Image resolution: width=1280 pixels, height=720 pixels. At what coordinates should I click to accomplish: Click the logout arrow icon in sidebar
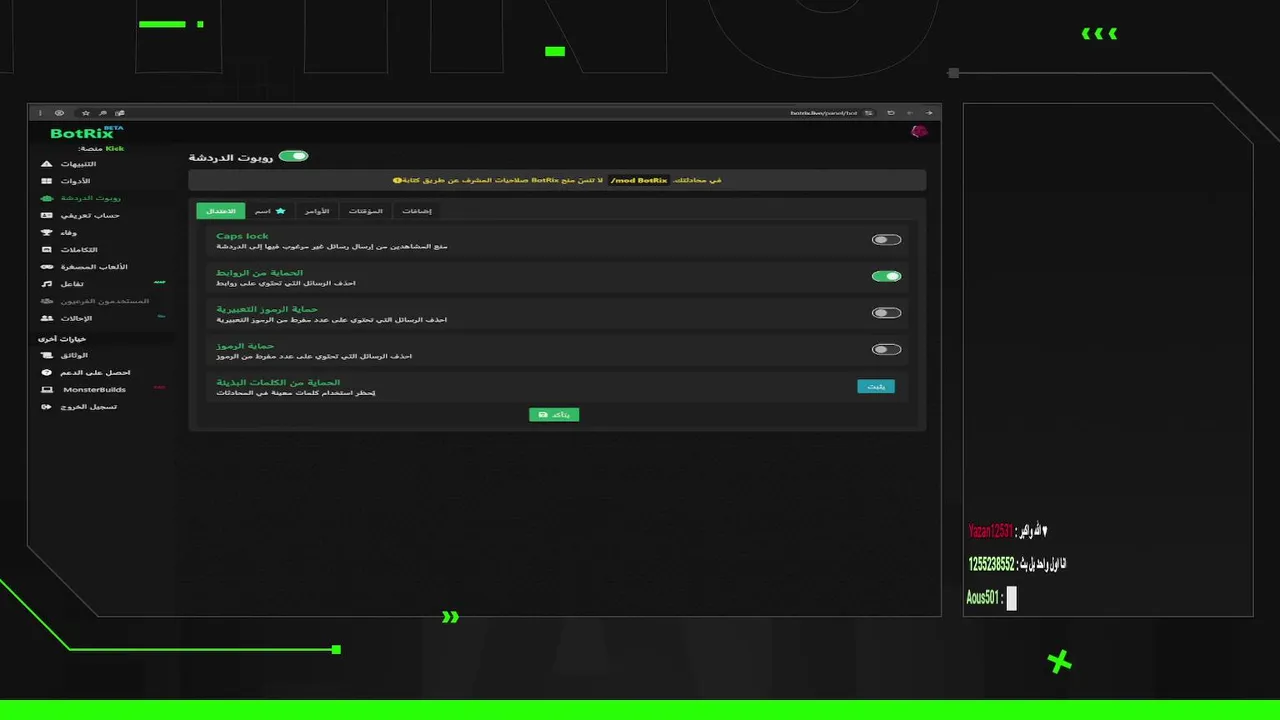46,407
